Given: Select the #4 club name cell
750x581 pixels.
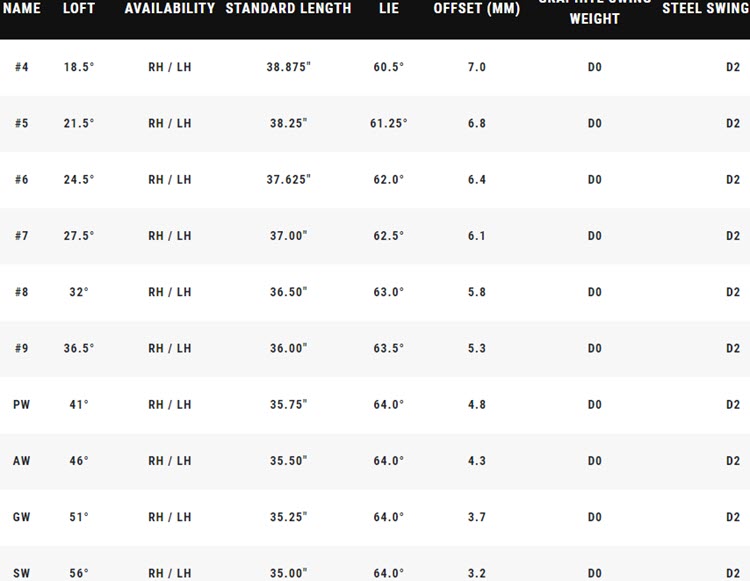Looking at the screenshot, I should click(22, 67).
